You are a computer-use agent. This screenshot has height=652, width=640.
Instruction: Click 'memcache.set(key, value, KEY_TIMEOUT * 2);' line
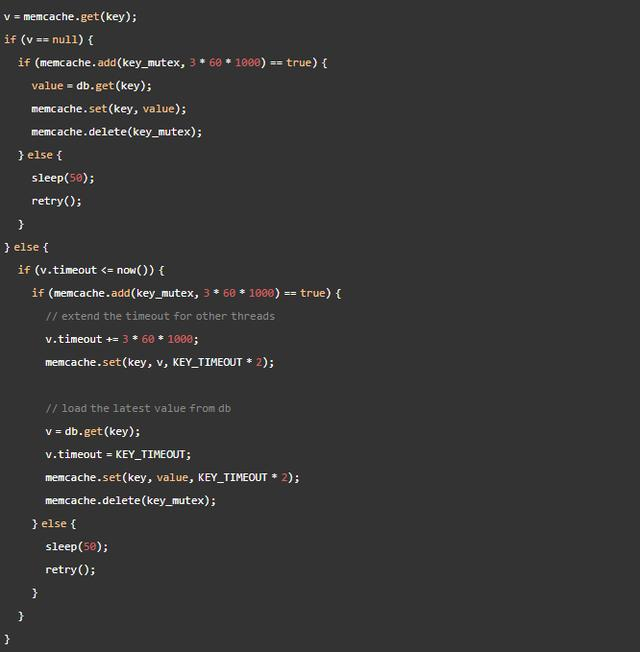coord(173,477)
